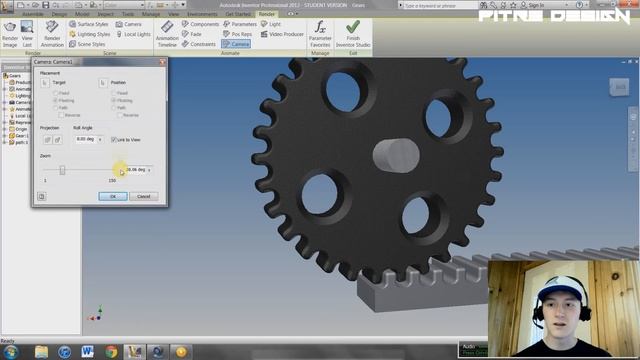The width and height of the screenshot is (640, 360).
Task: Open Roll Angle value arrow
Action: (100, 140)
